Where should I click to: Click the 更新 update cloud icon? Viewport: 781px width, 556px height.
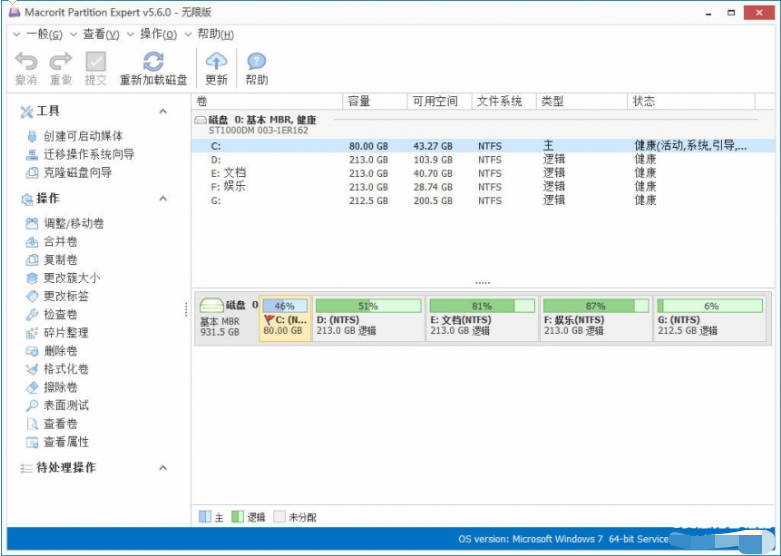pos(216,62)
